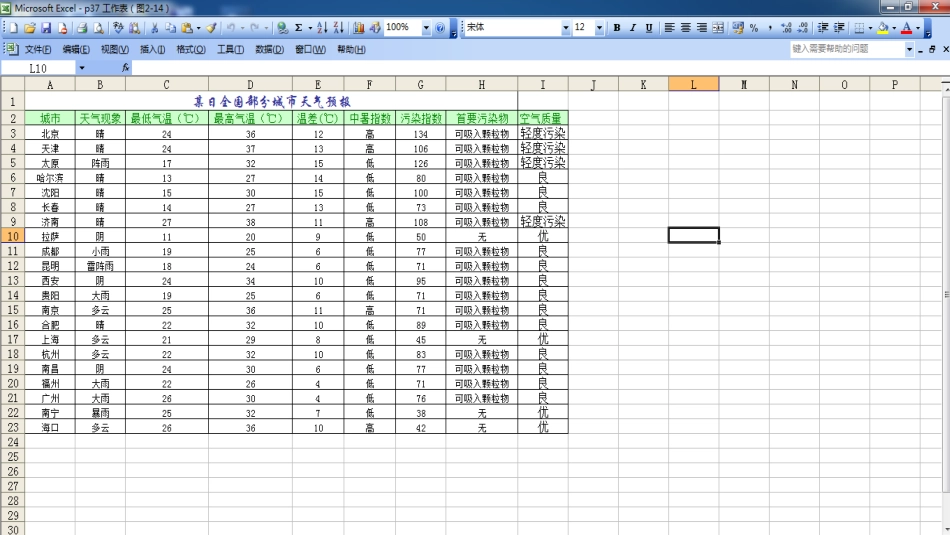
Task: Launch the Chart Wizard icon
Action: pyautogui.click(x=359, y=28)
